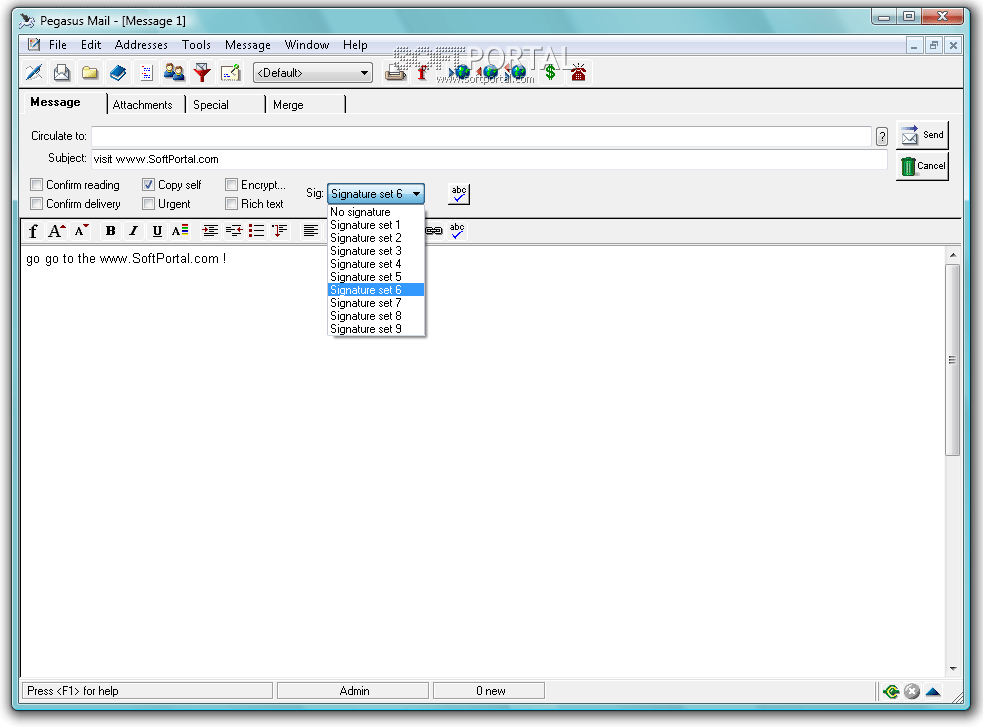Click the insert hyperlink chain icon

point(434,231)
